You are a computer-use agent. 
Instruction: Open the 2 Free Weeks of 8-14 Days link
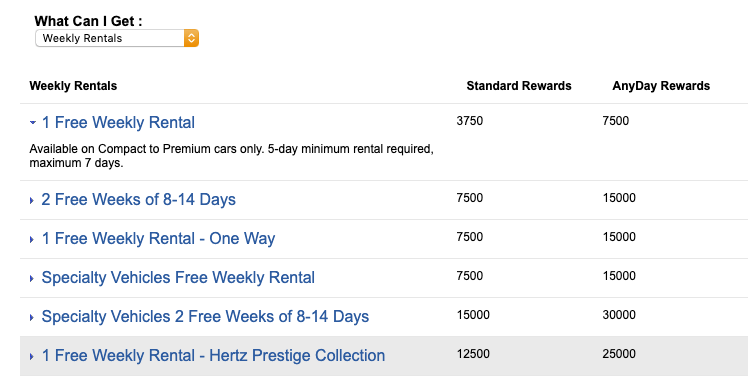(138, 200)
